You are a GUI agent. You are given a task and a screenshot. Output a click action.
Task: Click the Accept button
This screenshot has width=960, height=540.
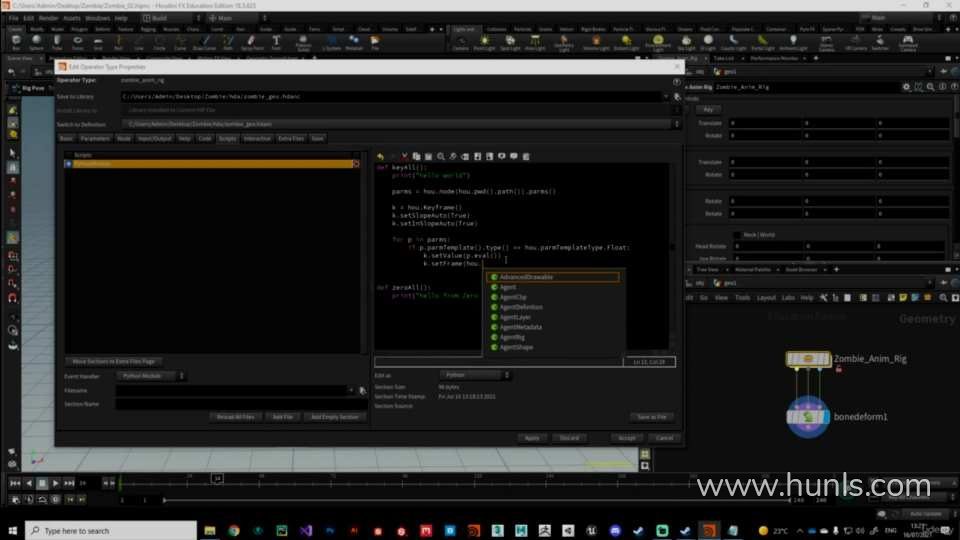pos(626,438)
